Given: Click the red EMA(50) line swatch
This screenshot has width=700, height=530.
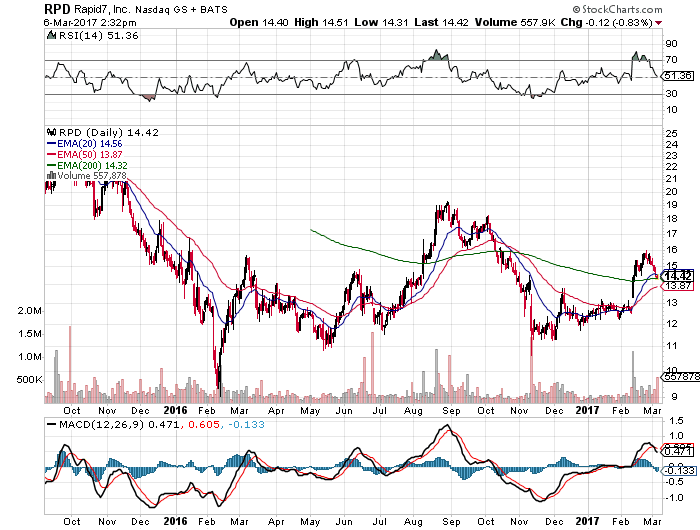Looking at the screenshot, I should 52,154.
